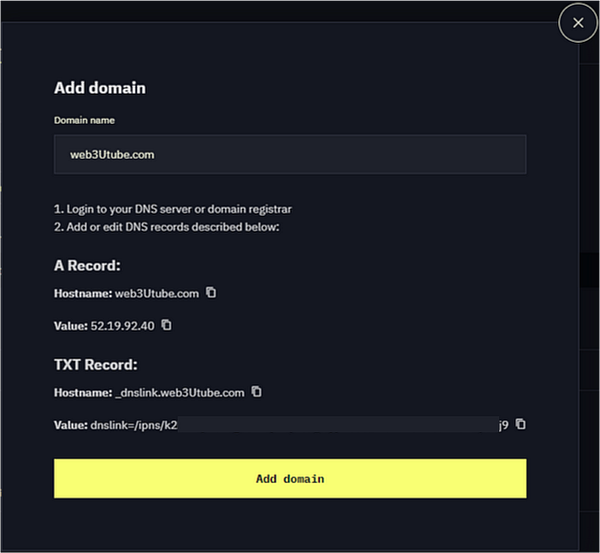This screenshot has height=553, width=600.
Task: Click the A Record section heading
Action: click(x=87, y=266)
